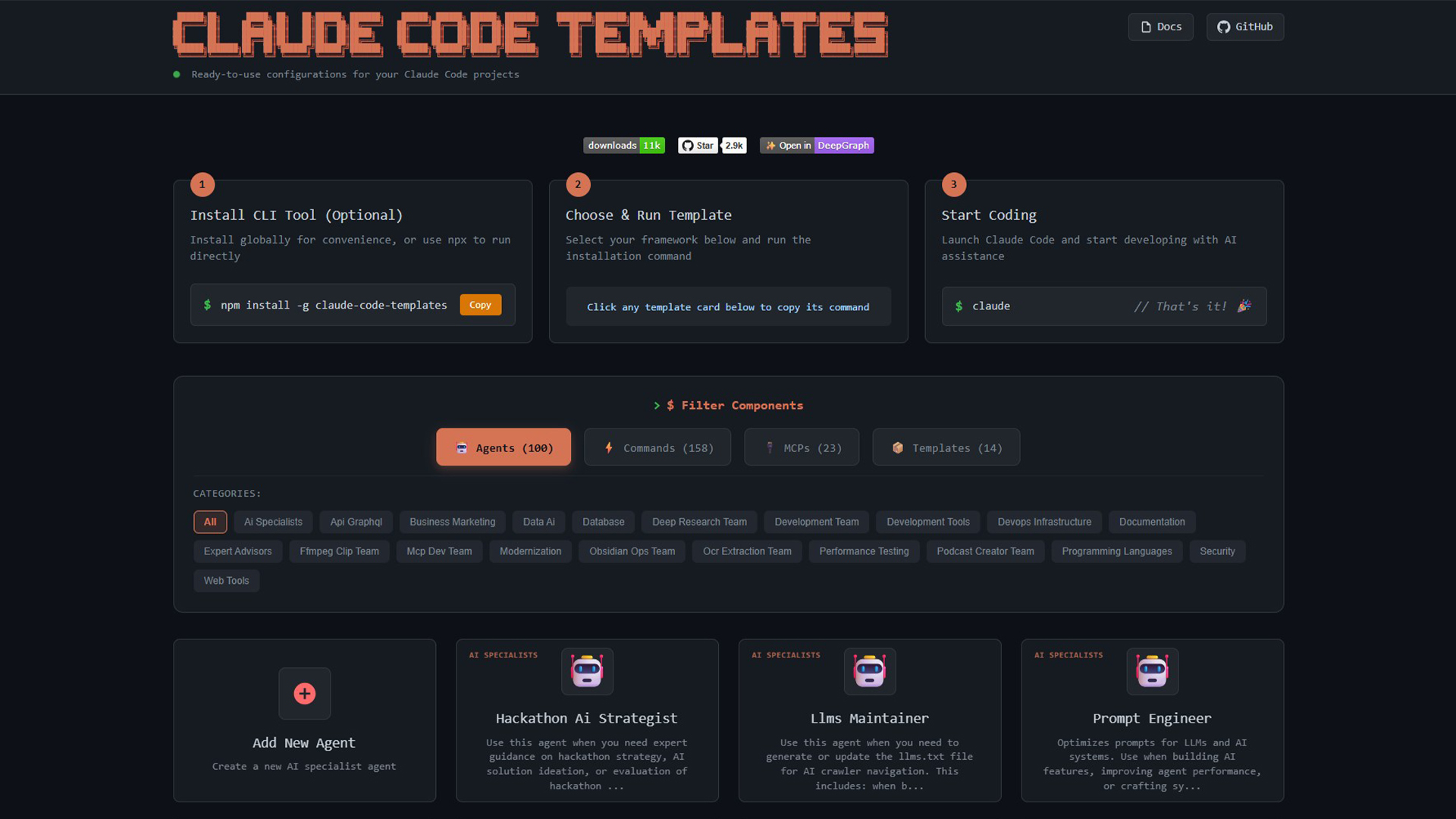The height and width of the screenshot is (819, 1456).
Task: Filter by Api Graphql category
Action: click(356, 522)
